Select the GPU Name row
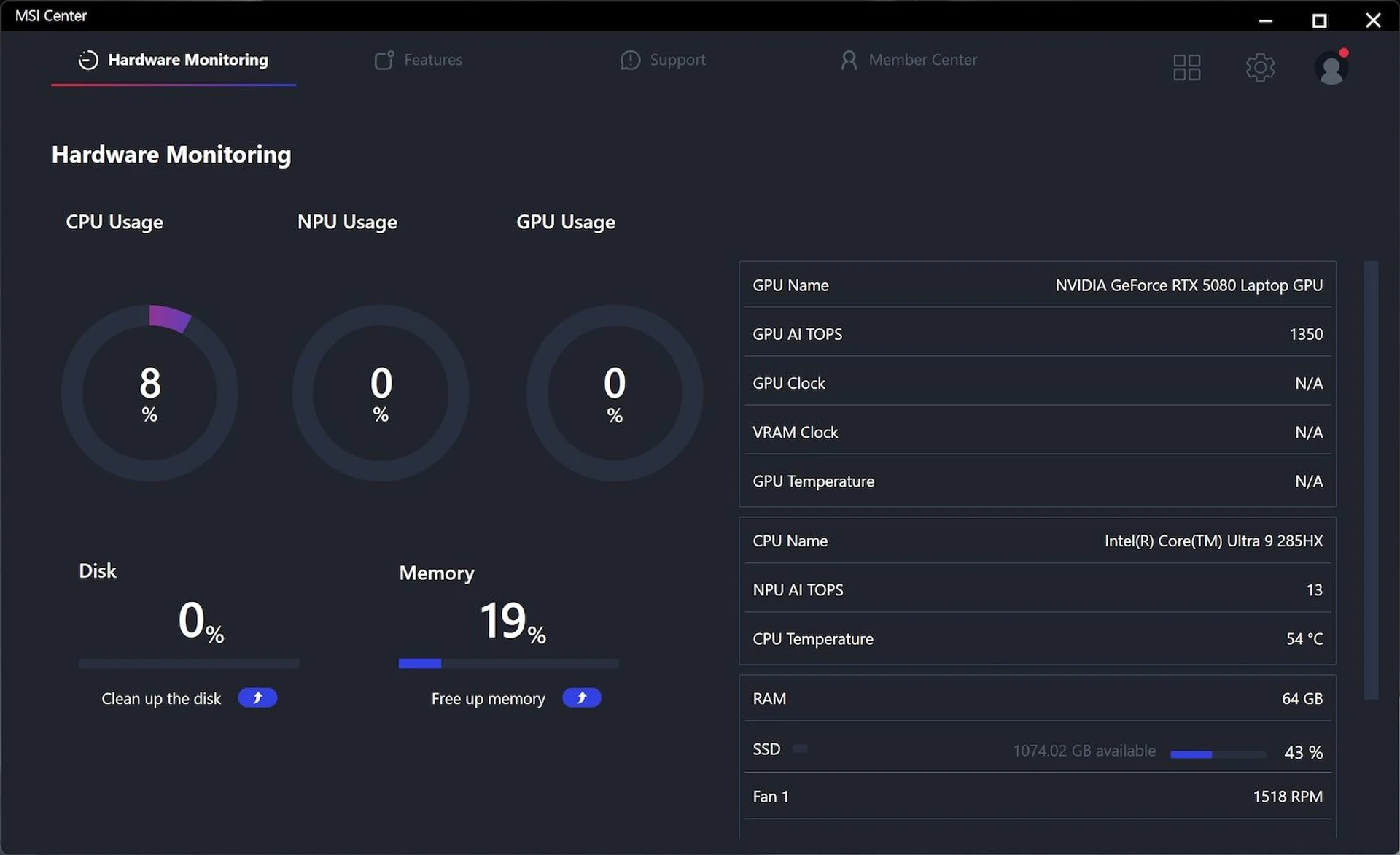 [x=1038, y=285]
